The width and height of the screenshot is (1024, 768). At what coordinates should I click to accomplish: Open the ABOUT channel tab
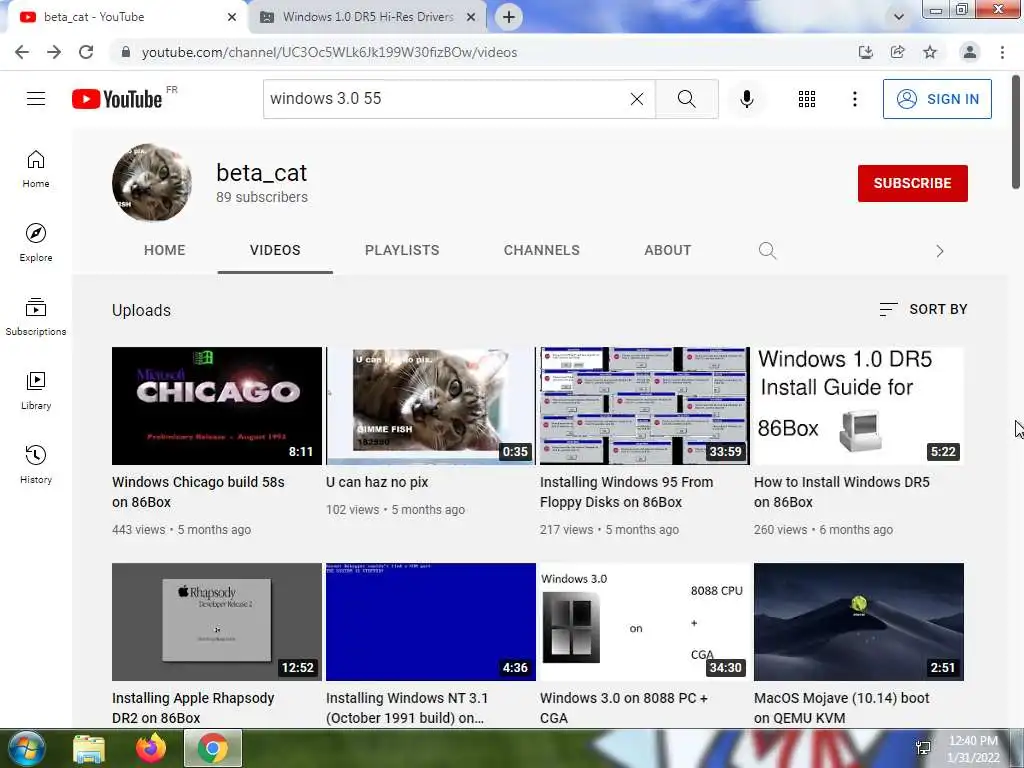[x=667, y=250]
